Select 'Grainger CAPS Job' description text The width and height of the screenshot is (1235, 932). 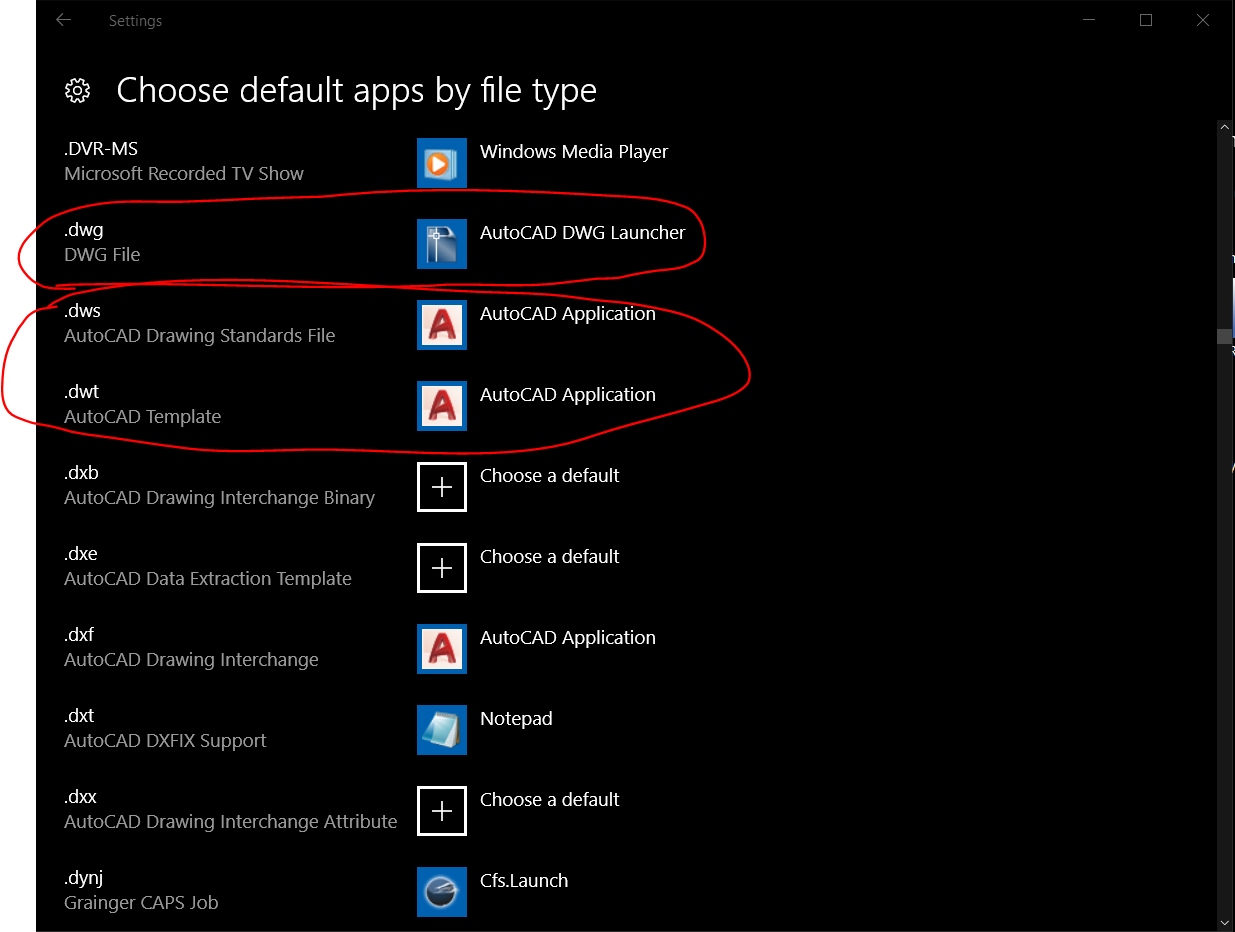coord(141,903)
